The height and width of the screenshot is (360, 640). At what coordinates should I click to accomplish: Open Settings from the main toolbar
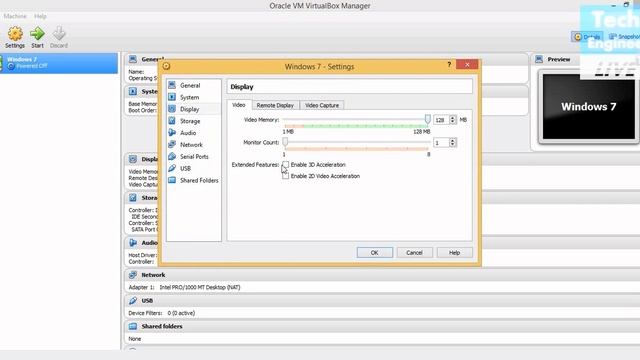coord(15,37)
